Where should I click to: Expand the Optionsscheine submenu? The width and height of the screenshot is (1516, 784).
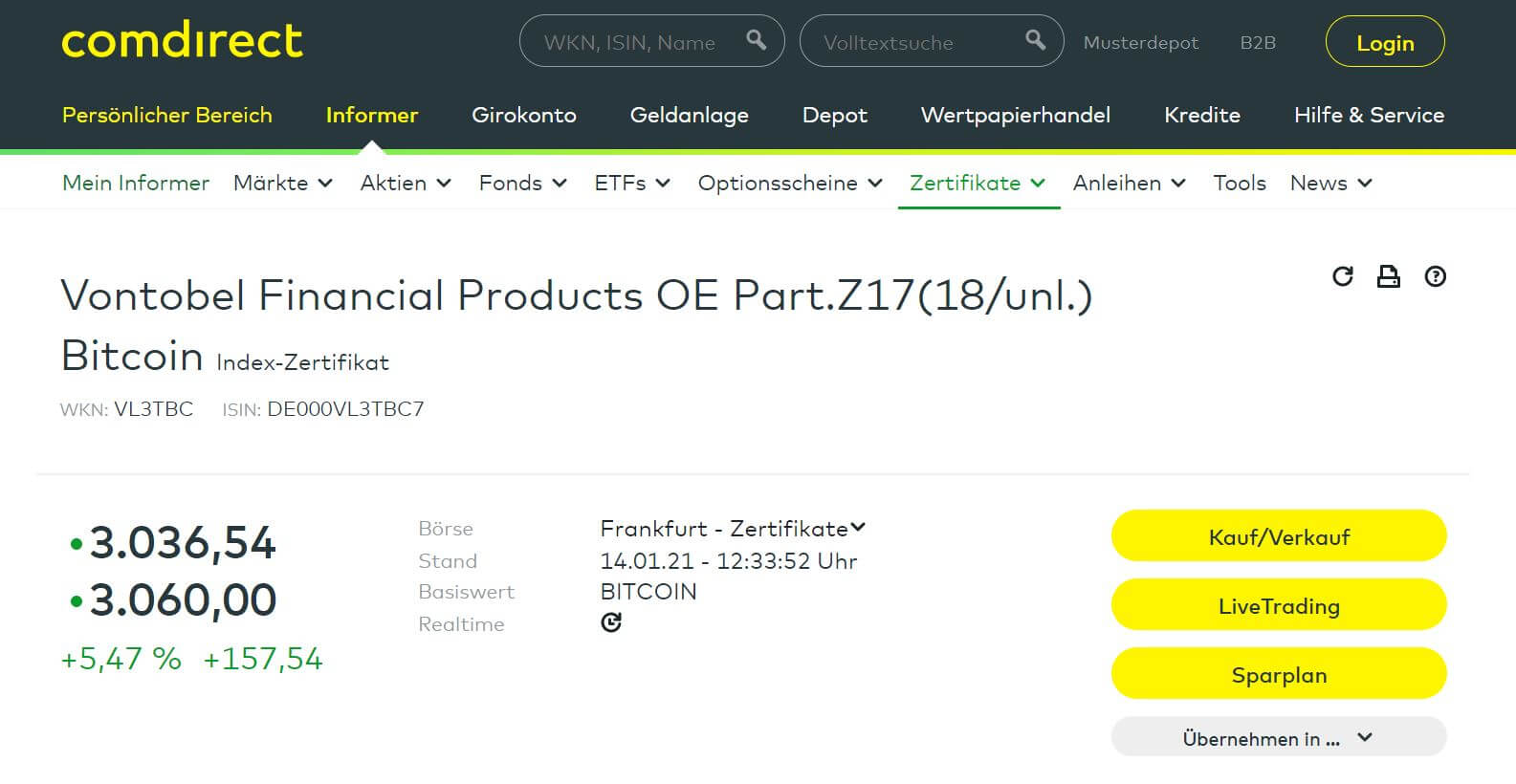790,183
